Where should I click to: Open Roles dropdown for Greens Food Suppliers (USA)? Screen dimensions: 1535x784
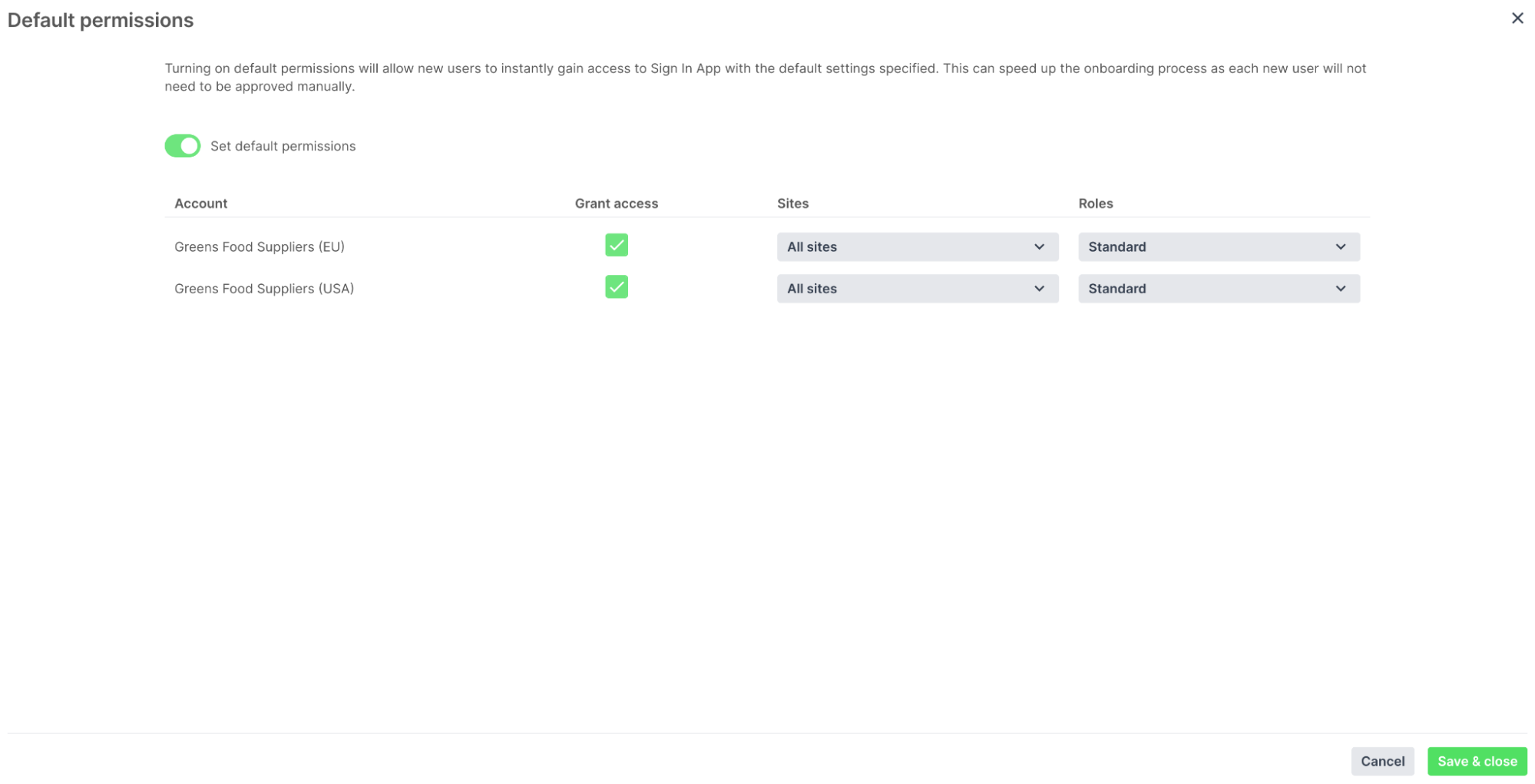click(1219, 289)
